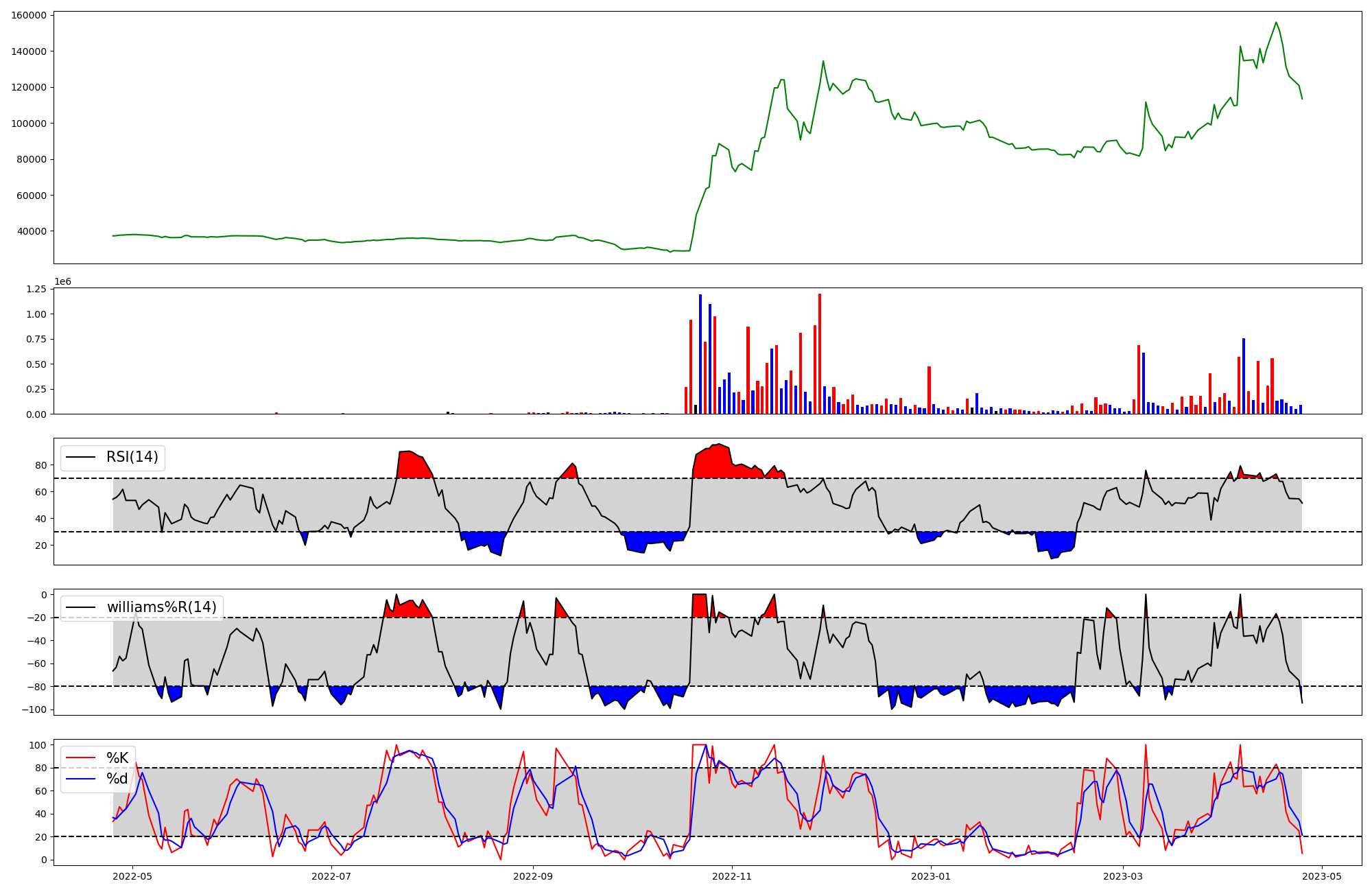Click the RSI(14) legend label
1372x892 pixels.
tap(132, 457)
